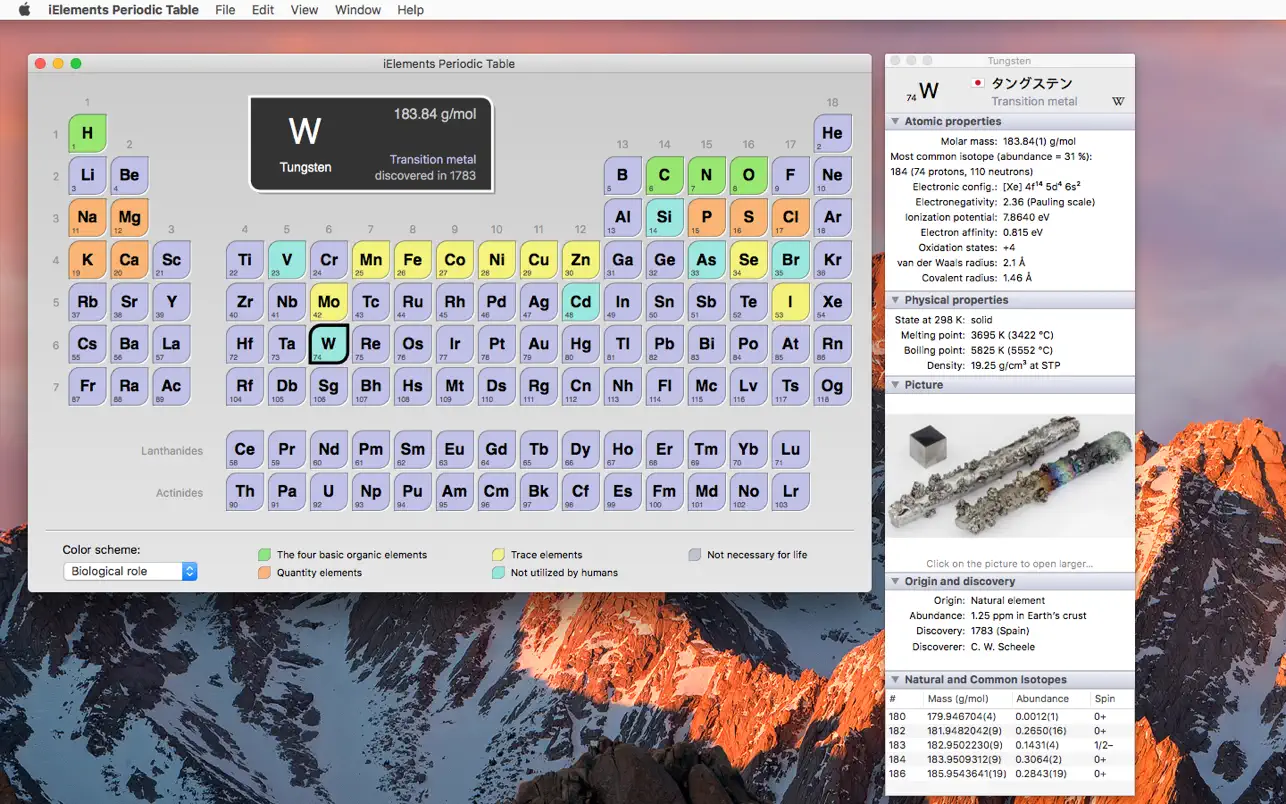The width and height of the screenshot is (1286, 804).
Task: Select Uranium in the actinides row
Action: click(x=328, y=490)
